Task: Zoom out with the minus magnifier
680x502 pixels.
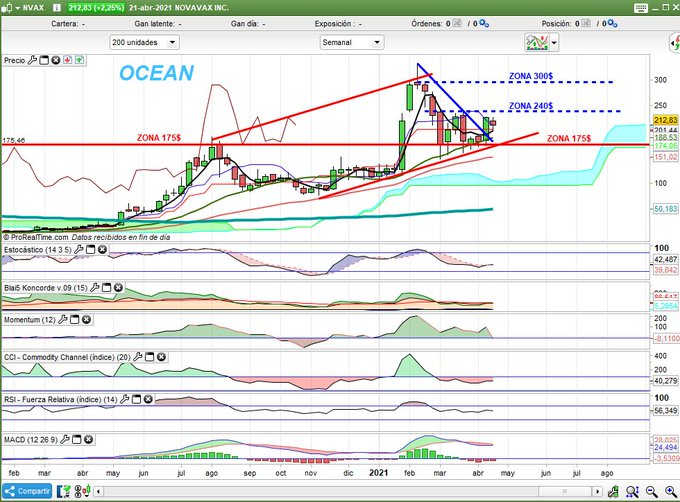Action: click(652, 491)
